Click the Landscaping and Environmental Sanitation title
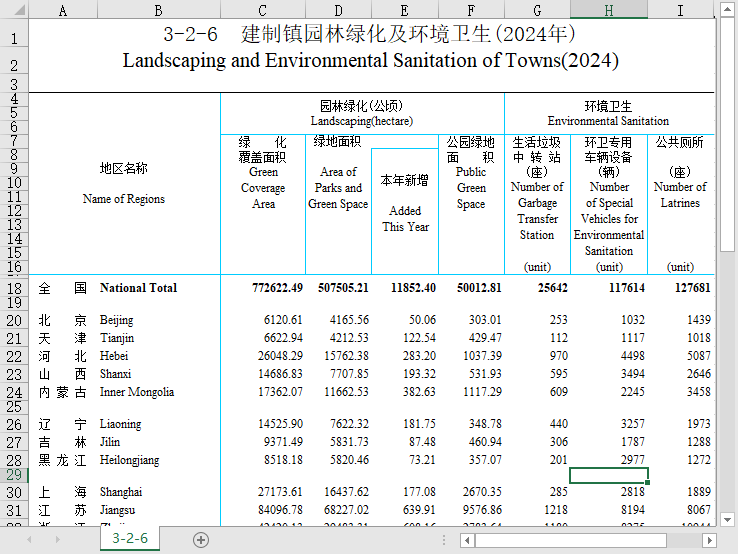The height and width of the screenshot is (554, 738). pos(371,61)
